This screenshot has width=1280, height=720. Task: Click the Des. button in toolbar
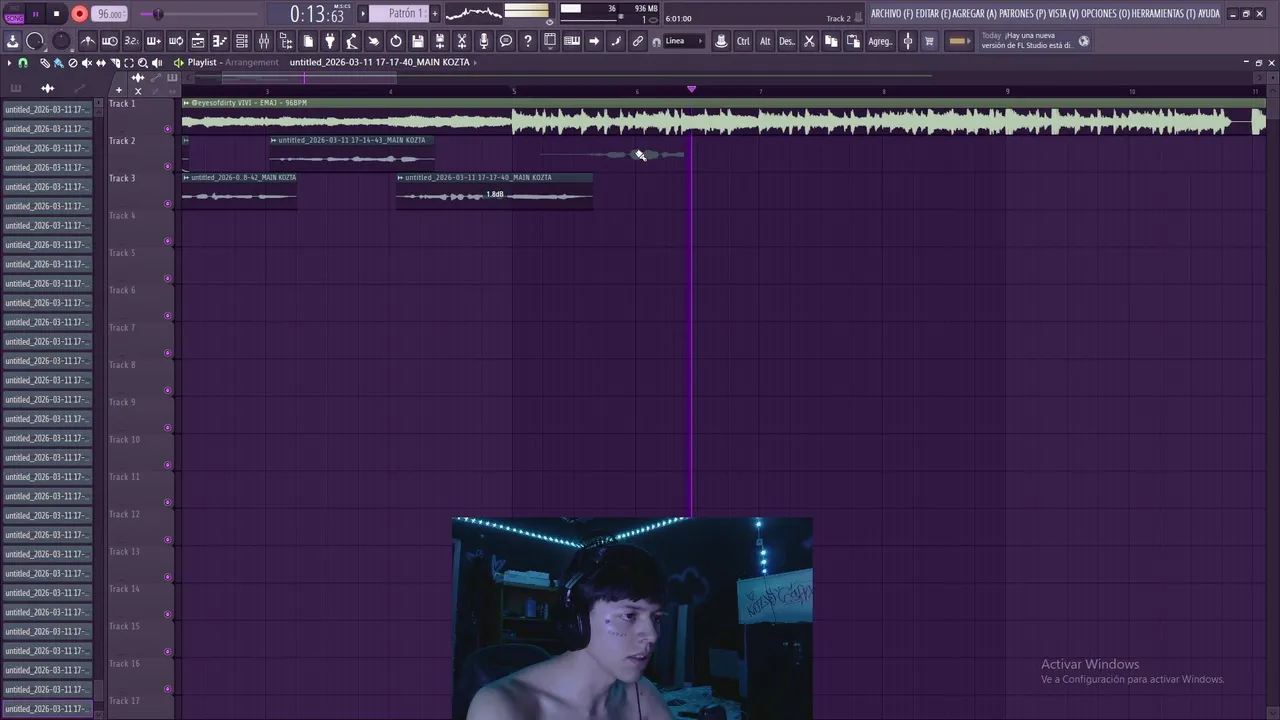[x=787, y=41]
